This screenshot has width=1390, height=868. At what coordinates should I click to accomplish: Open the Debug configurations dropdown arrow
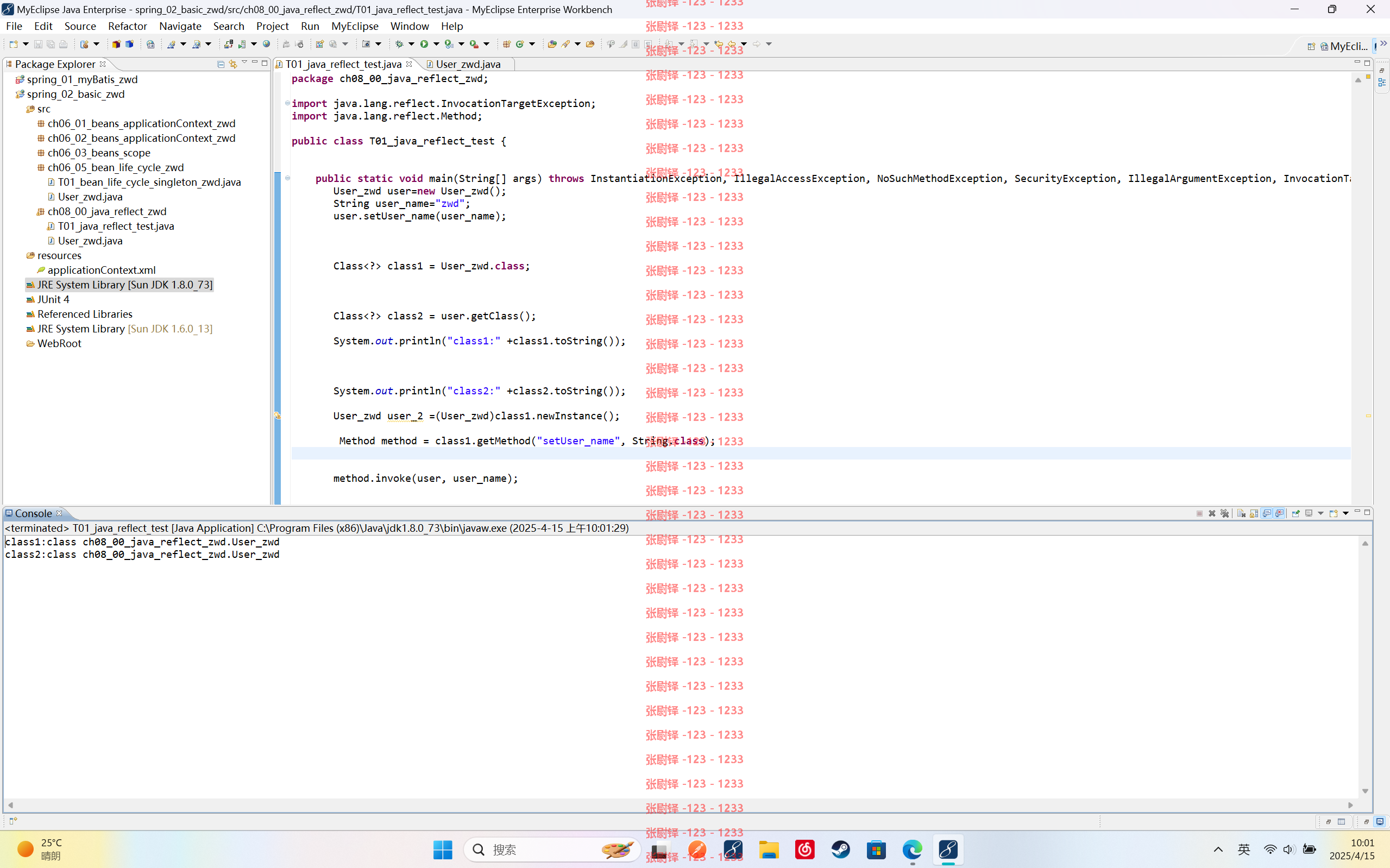412,44
